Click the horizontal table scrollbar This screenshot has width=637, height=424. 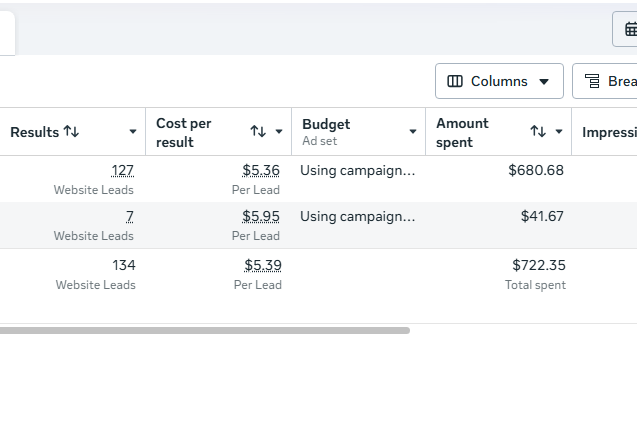point(205,331)
